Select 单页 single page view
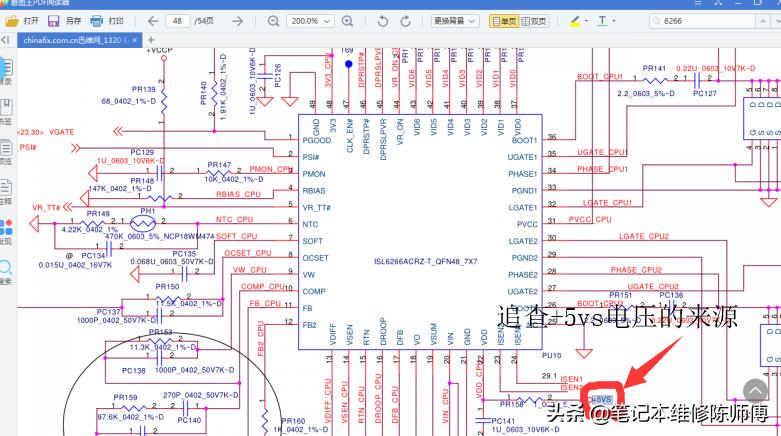The width and height of the screenshot is (781, 436). pos(504,21)
